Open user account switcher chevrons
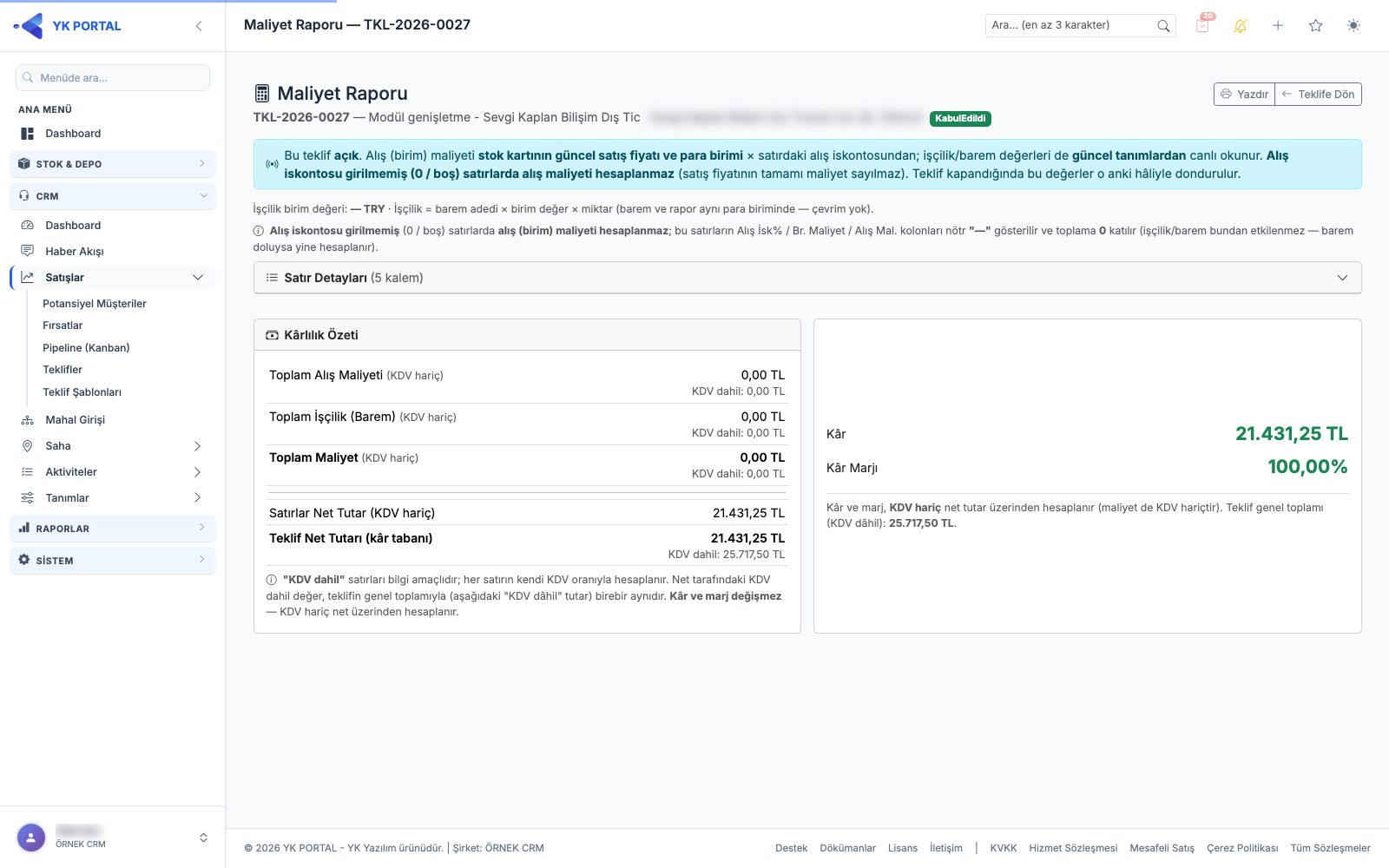Viewport: 1389px width, 868px height. (x=203, y=838)
